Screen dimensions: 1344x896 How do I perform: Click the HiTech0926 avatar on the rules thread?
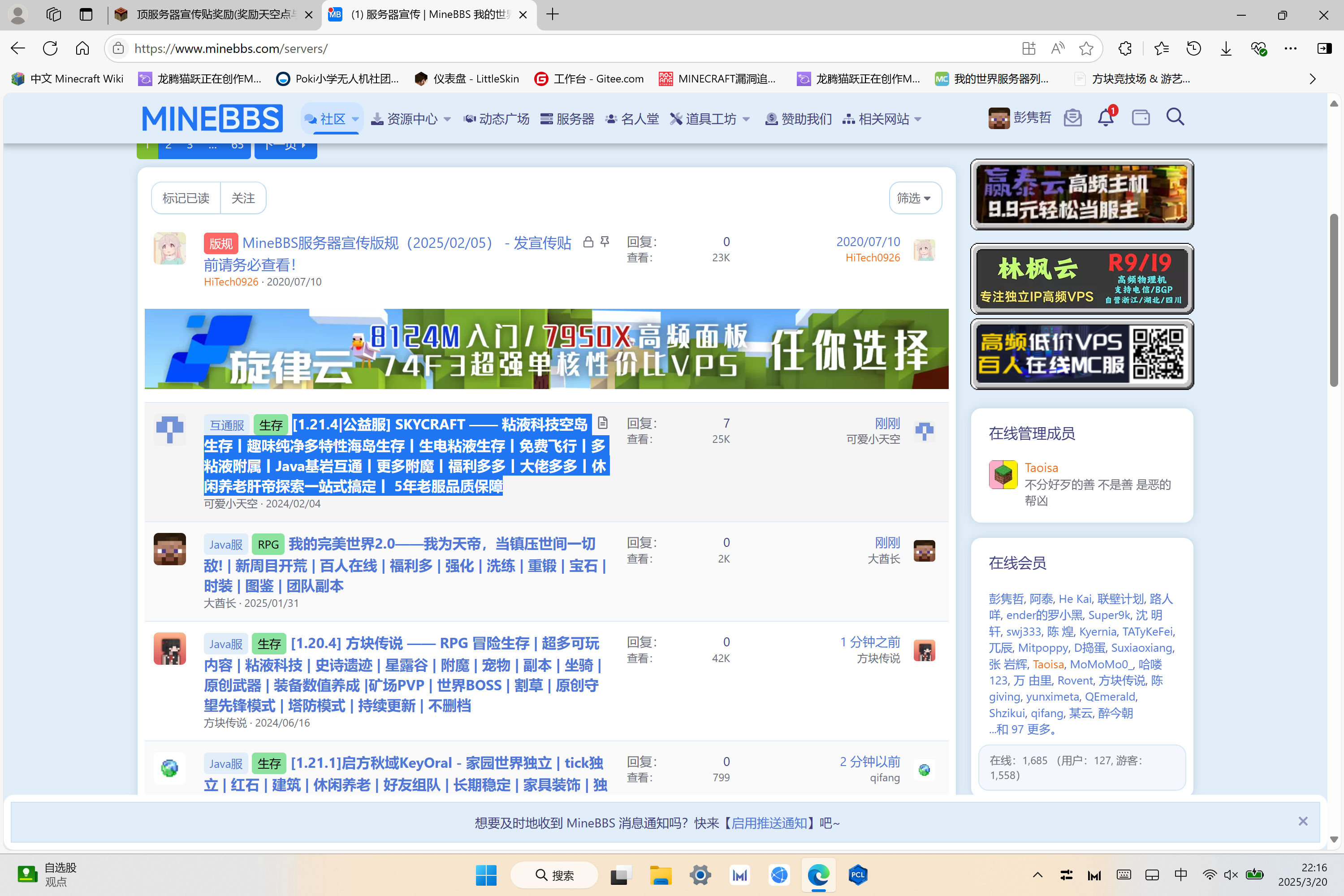[x=170, y=248]
